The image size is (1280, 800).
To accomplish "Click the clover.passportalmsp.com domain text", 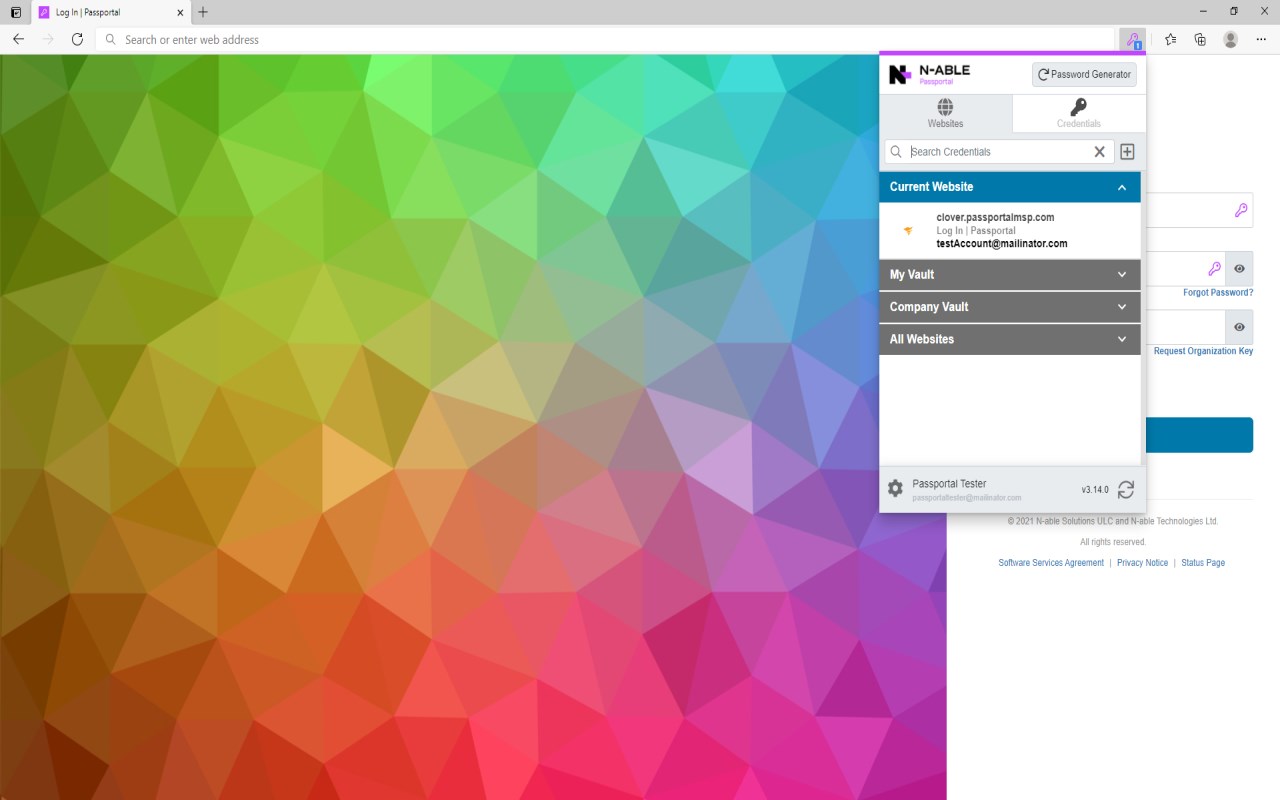I will 995,218.
